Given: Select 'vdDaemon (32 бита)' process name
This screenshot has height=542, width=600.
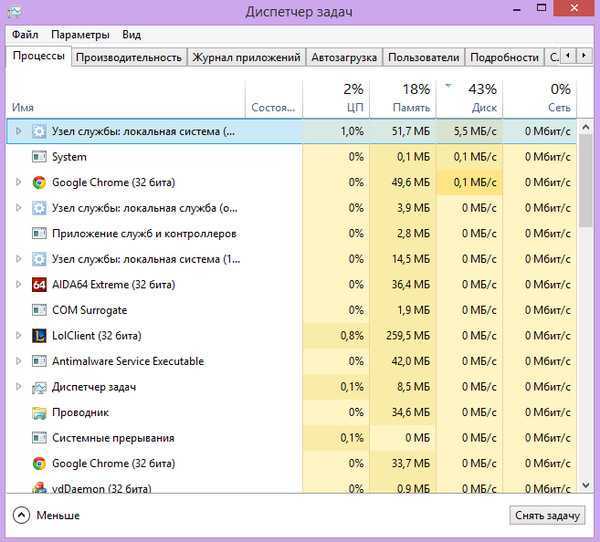Looking at the screenshot, I should 102,488.
